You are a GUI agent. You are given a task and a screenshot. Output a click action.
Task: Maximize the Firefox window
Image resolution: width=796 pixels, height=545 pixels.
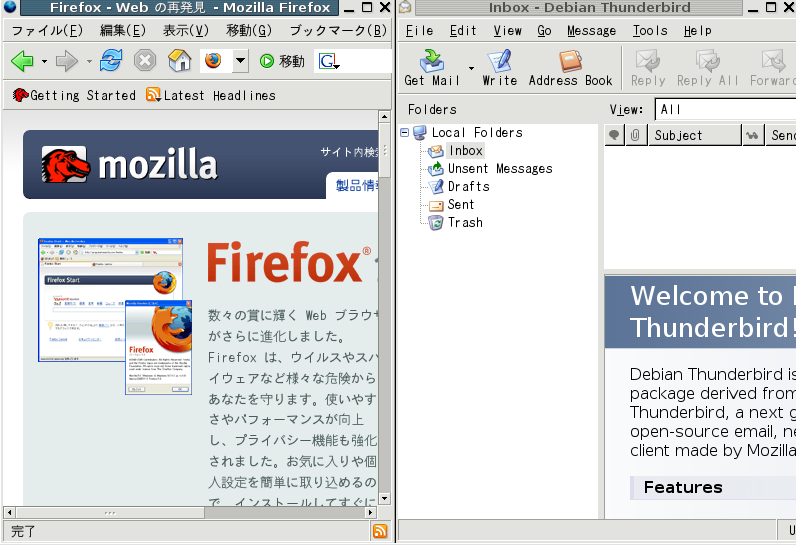click(x=367, y=7)
